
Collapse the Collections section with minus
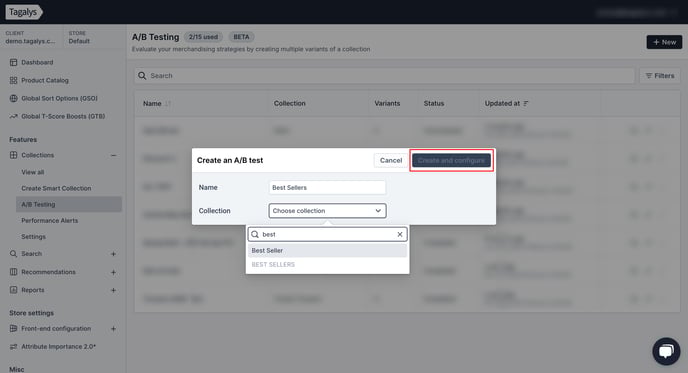click(x=113, y=155)
